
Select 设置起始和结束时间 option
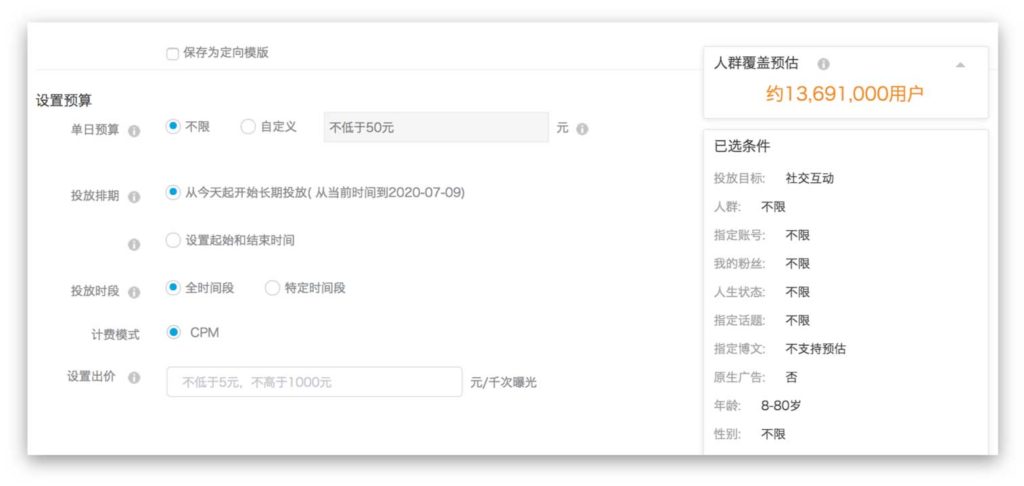172,240
